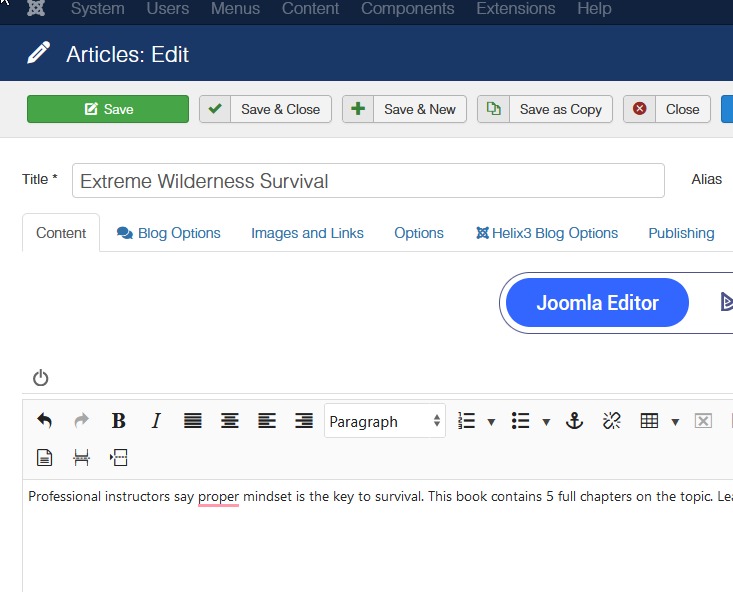
Task: Click the green Save button
Action: pyautogui.click(x=108, y=109)
